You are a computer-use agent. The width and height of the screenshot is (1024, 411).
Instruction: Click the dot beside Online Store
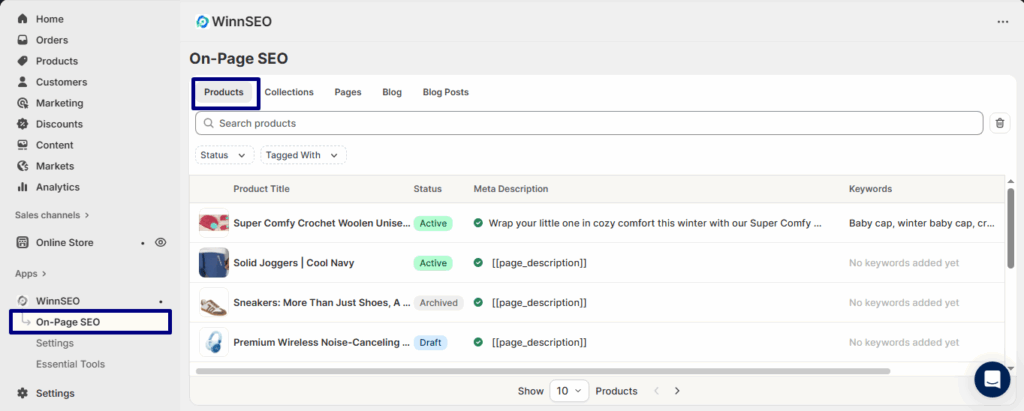point(142,242)
